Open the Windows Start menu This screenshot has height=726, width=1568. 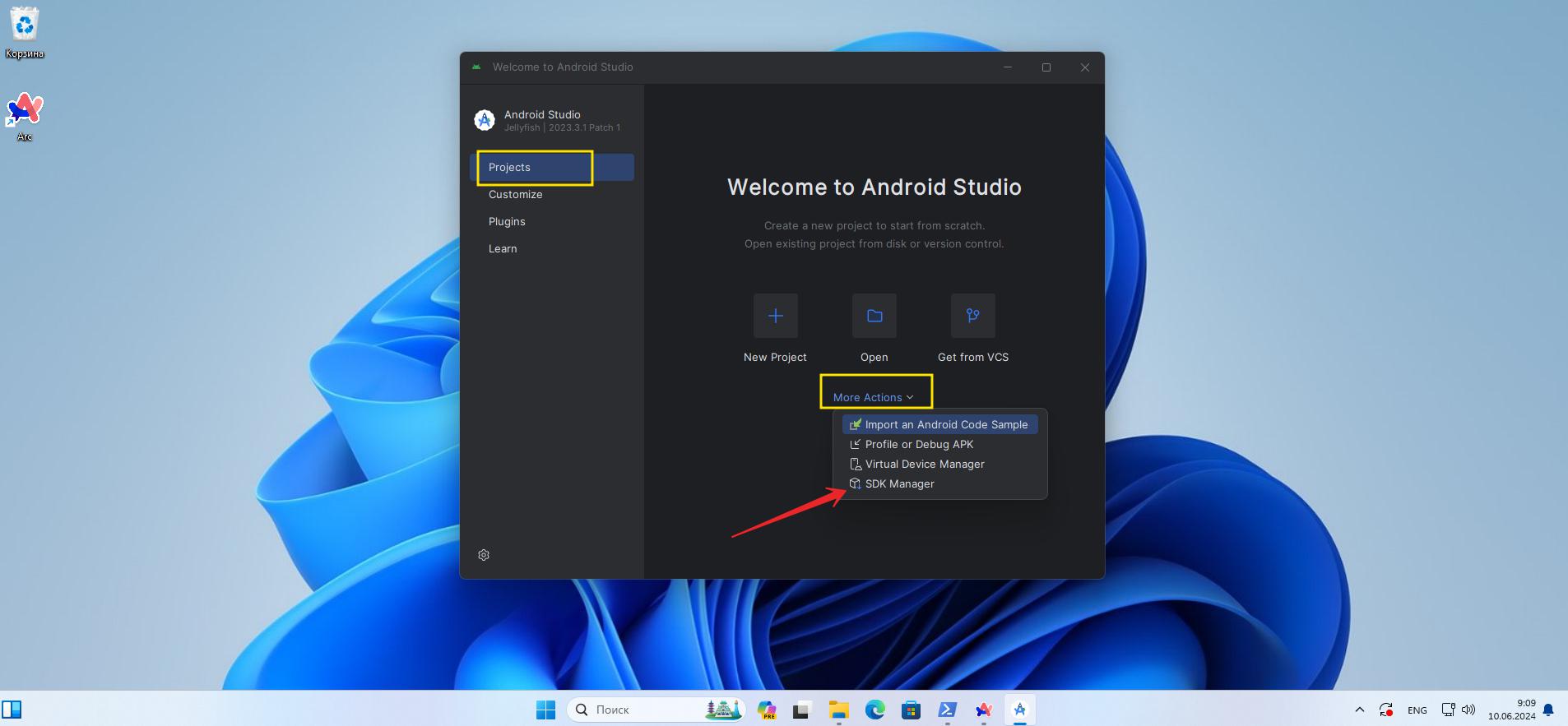pos(545,710)
